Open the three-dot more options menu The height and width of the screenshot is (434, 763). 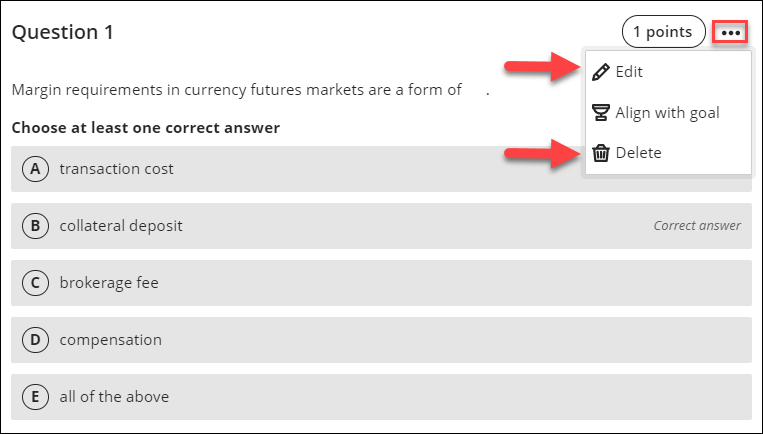click(x=731, y=32)
